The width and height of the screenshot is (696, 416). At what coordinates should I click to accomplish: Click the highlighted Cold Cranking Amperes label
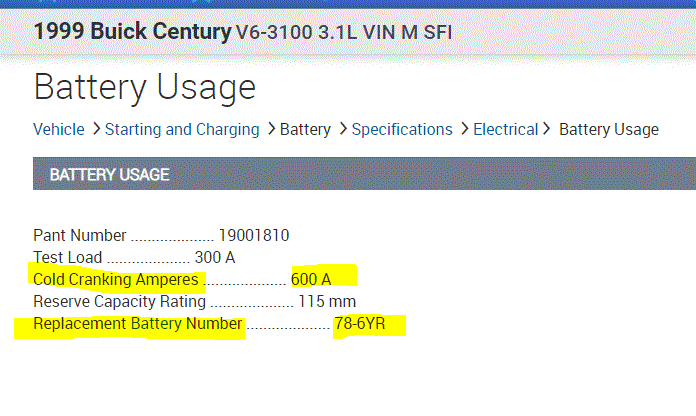116,279
